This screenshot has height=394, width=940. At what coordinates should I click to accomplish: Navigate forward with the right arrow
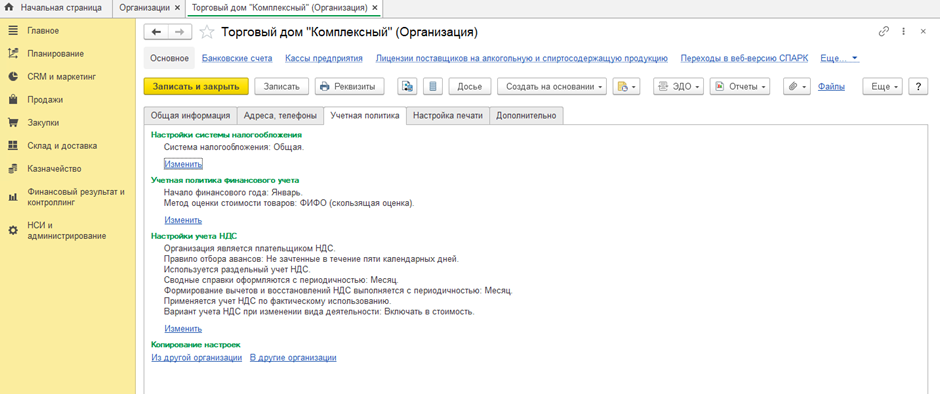click(180, 32)
